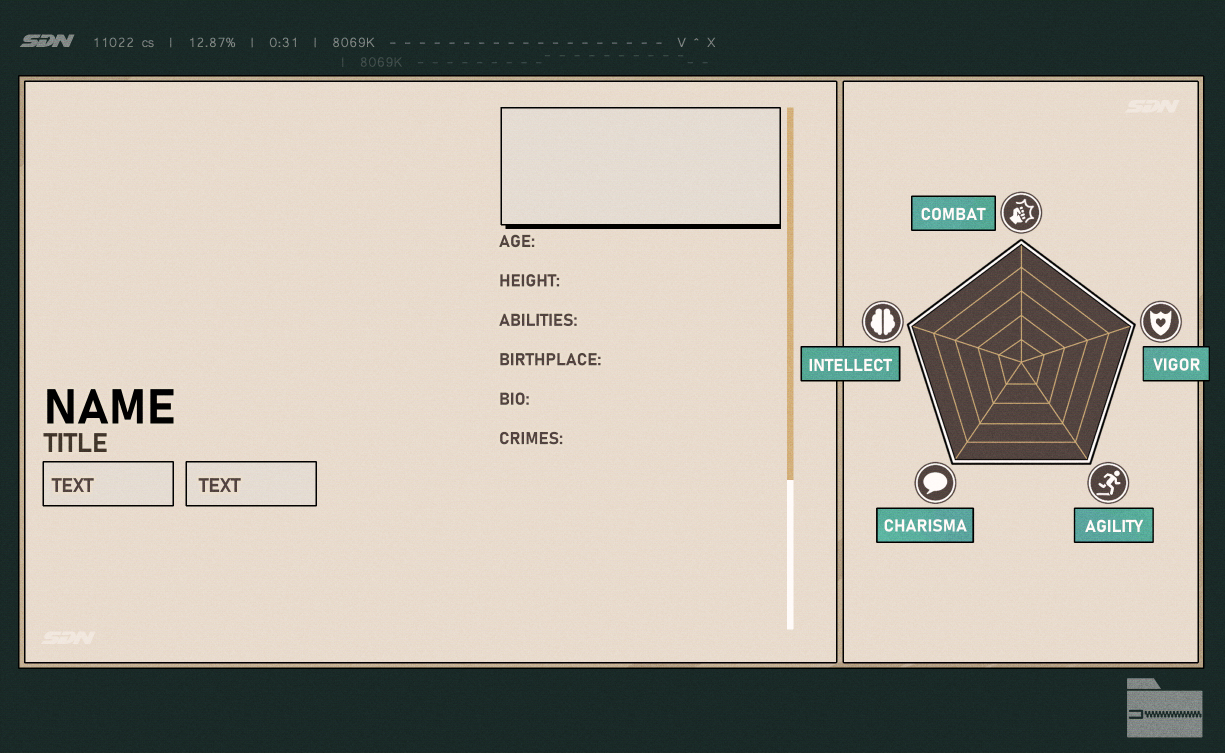Click the down chevron in top bar

pos(682,43)
